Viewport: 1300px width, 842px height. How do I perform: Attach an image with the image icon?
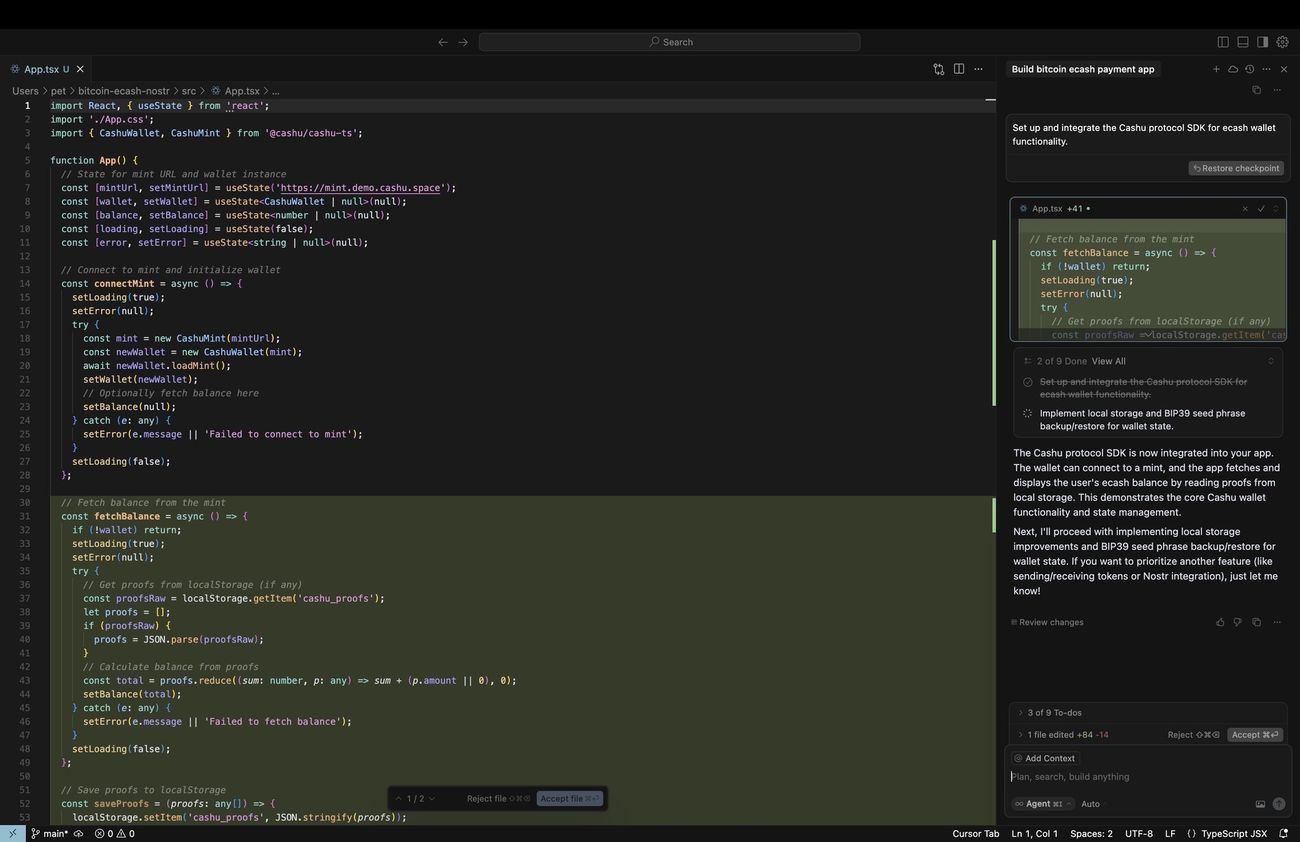click(x=1260, y=804)
